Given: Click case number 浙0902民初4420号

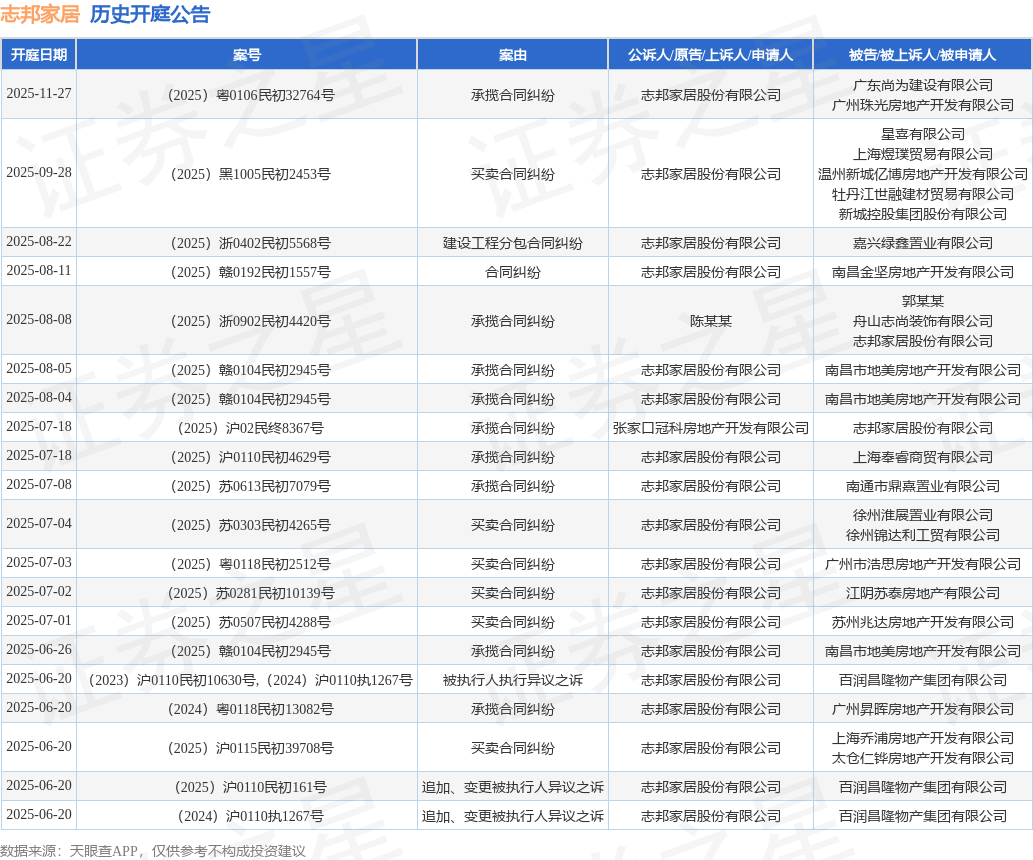Looking at the screenshot, I should point(250,321).
